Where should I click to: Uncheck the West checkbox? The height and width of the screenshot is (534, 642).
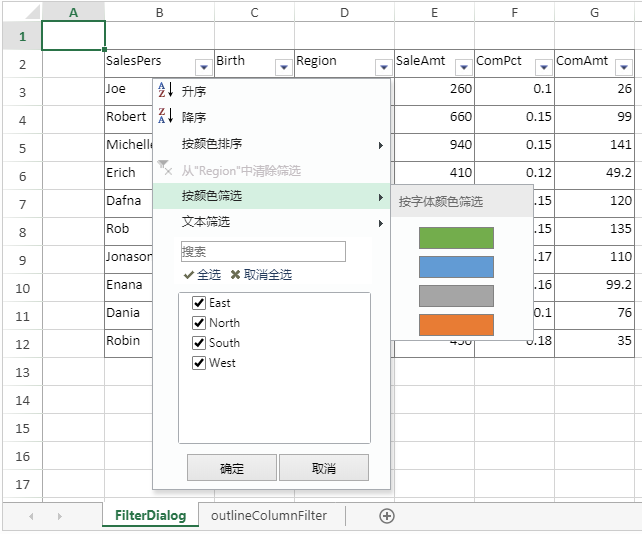199,363
